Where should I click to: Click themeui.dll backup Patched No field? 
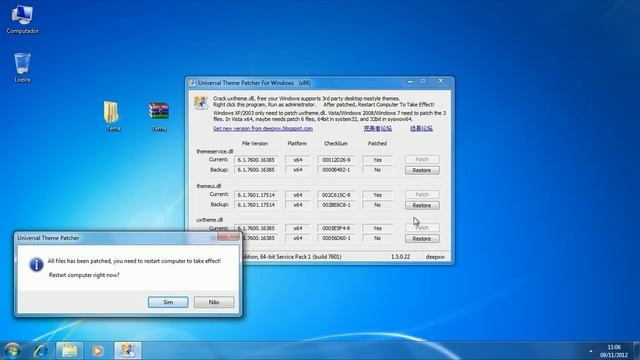(378, 205)
